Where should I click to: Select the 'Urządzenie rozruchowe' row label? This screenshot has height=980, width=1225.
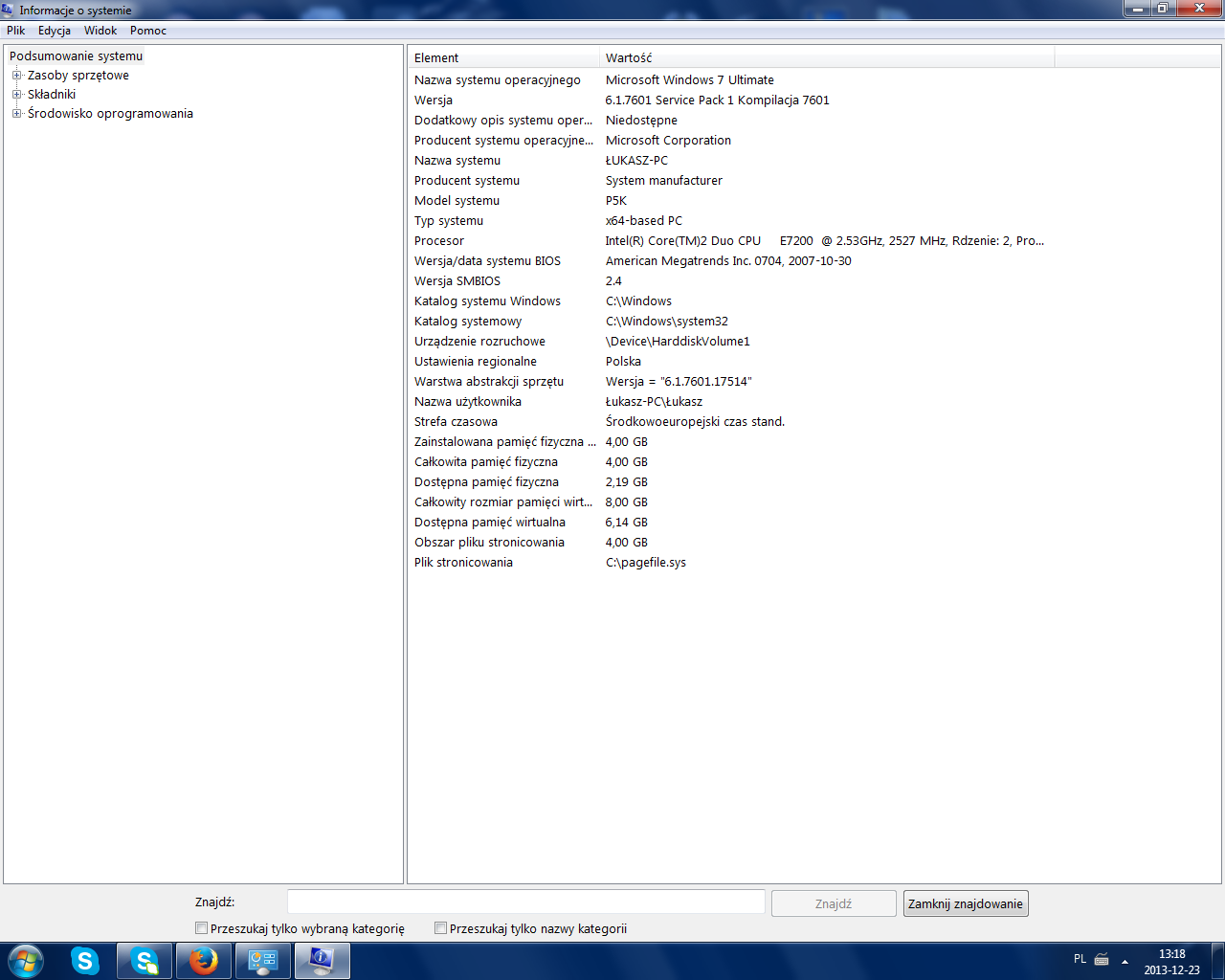click(x=479, y=341)
